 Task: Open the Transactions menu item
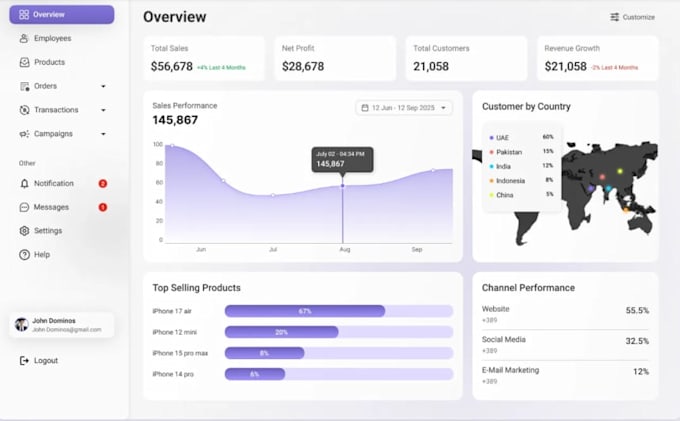62,110
